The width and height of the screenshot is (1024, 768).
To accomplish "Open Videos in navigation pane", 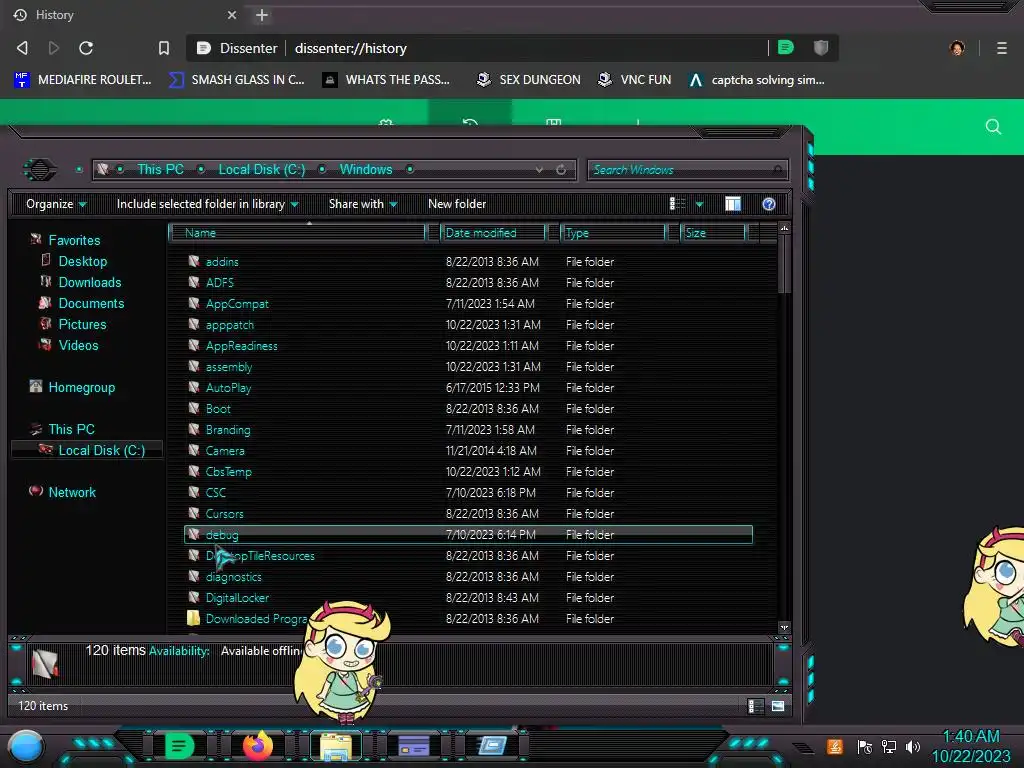I will pyautogui.click(x=78, y=345).
